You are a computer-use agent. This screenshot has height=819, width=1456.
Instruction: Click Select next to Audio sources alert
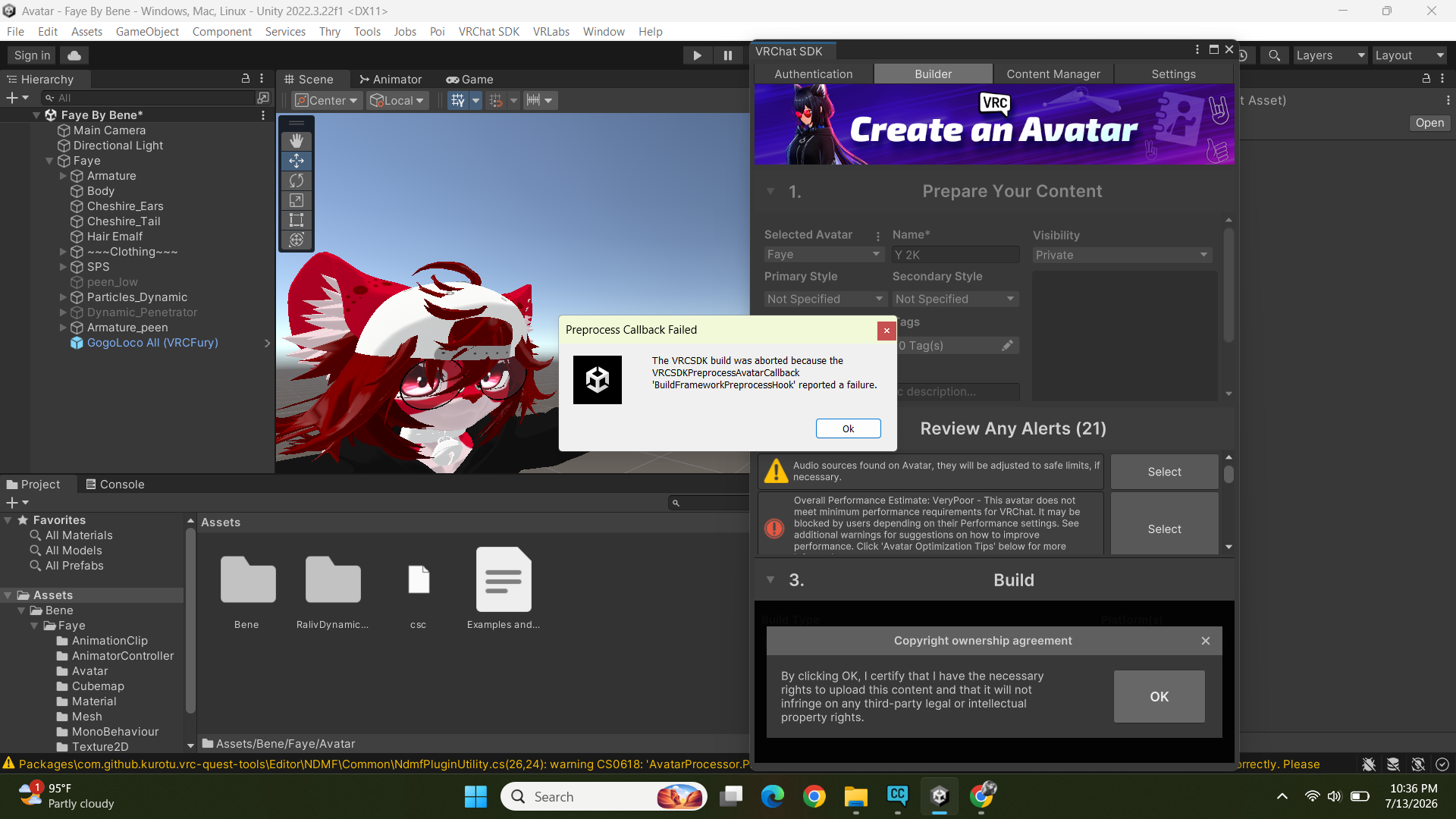tap(1164, 472)
